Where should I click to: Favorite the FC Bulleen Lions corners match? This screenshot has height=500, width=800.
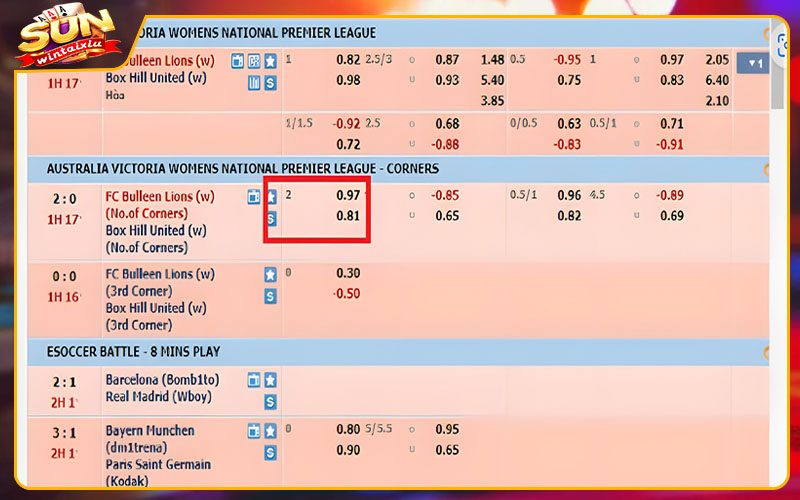[270, 198]
